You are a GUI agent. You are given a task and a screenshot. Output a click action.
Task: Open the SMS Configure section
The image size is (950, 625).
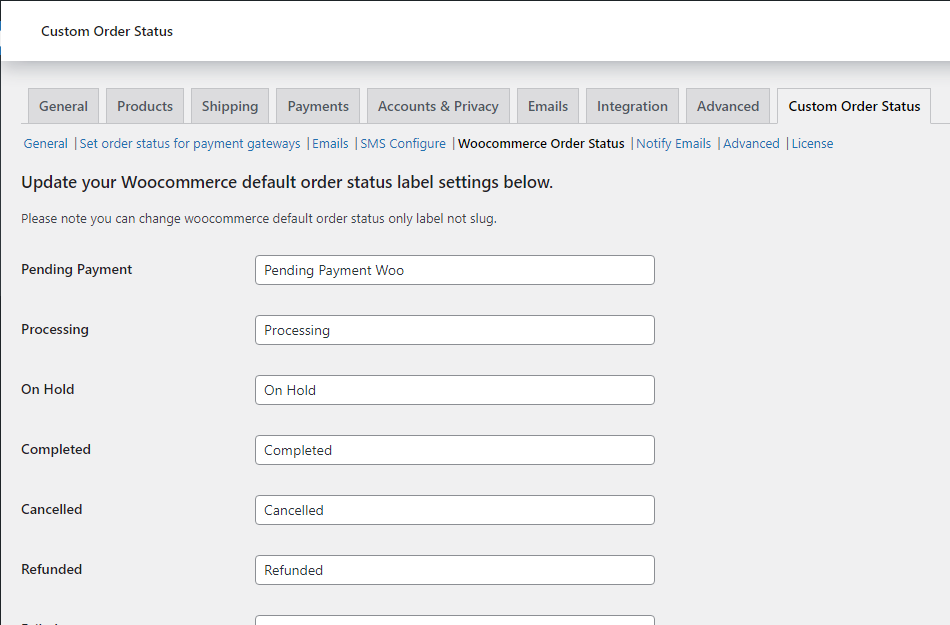[x=402, y=143]
